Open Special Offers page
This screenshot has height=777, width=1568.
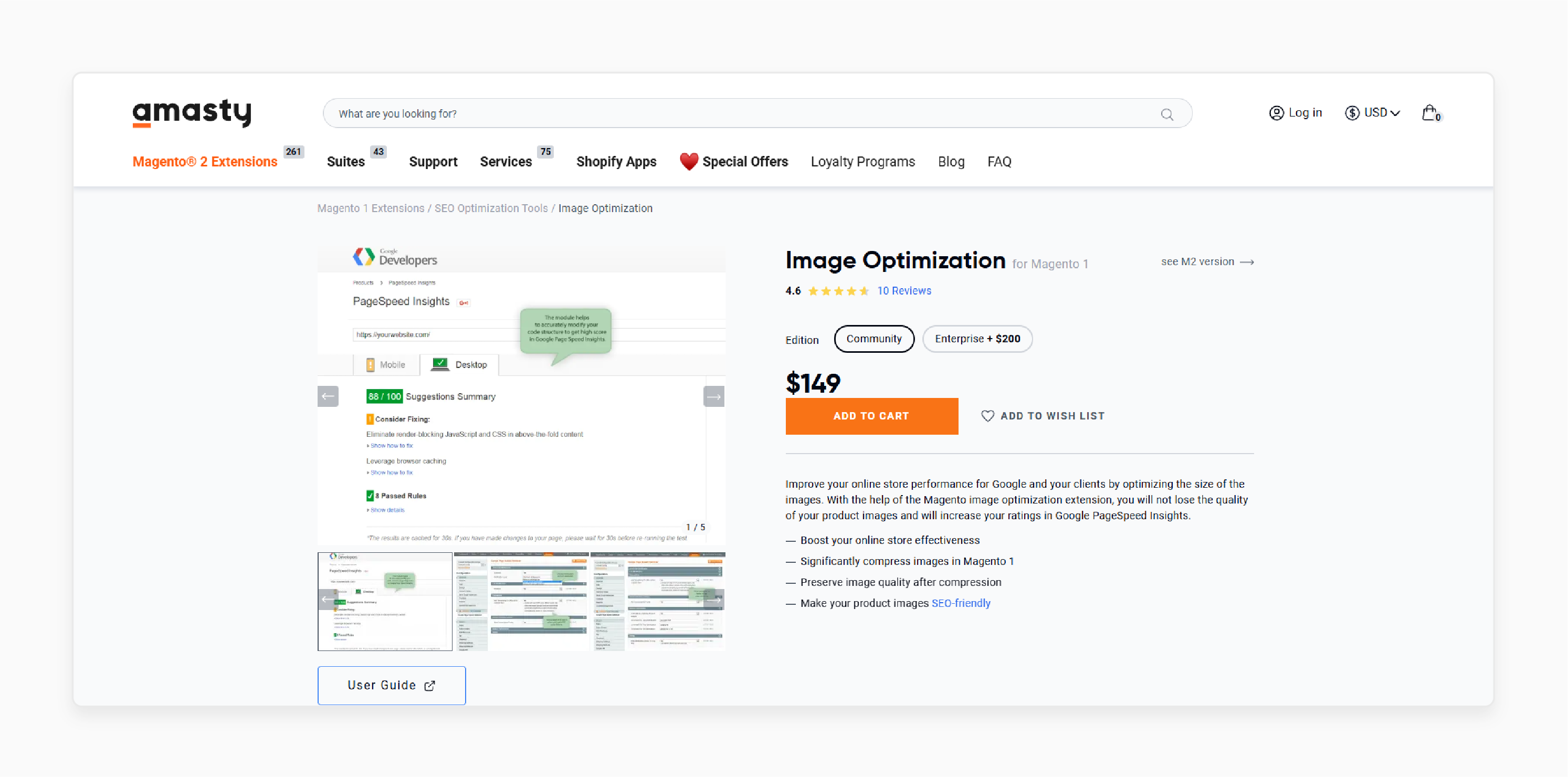(745, 162)
